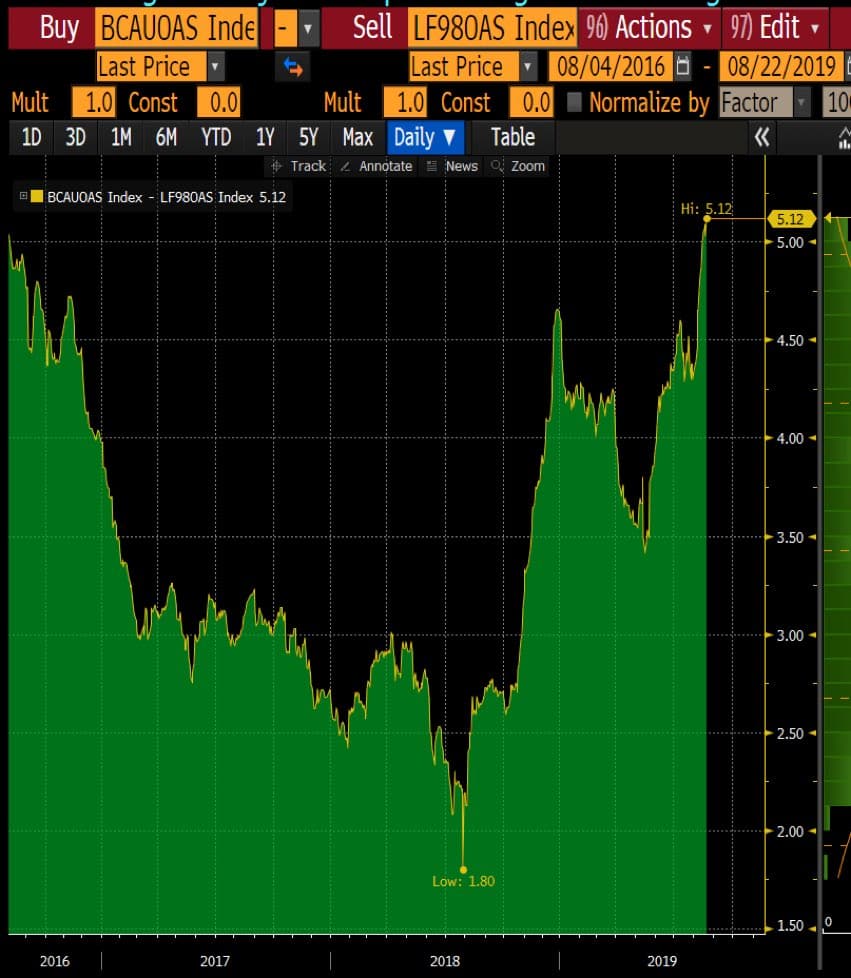The image size is (851, 978).
Task: Switch to the Table view
Action: 512,137
